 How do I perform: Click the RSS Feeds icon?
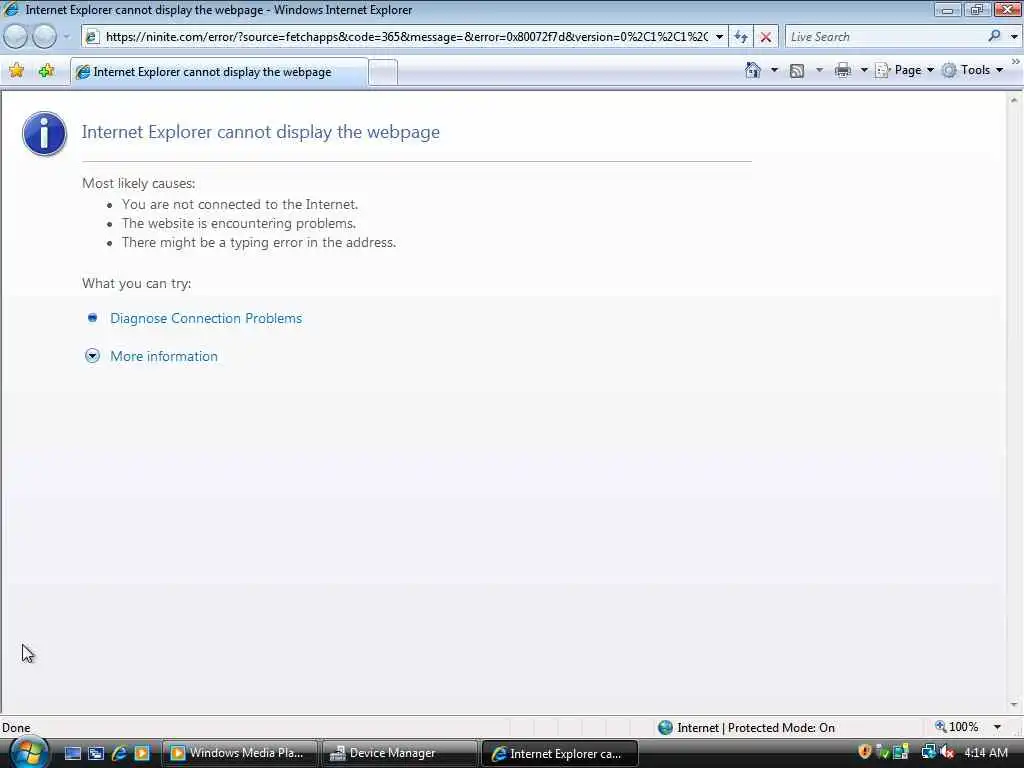coord(797,71)
